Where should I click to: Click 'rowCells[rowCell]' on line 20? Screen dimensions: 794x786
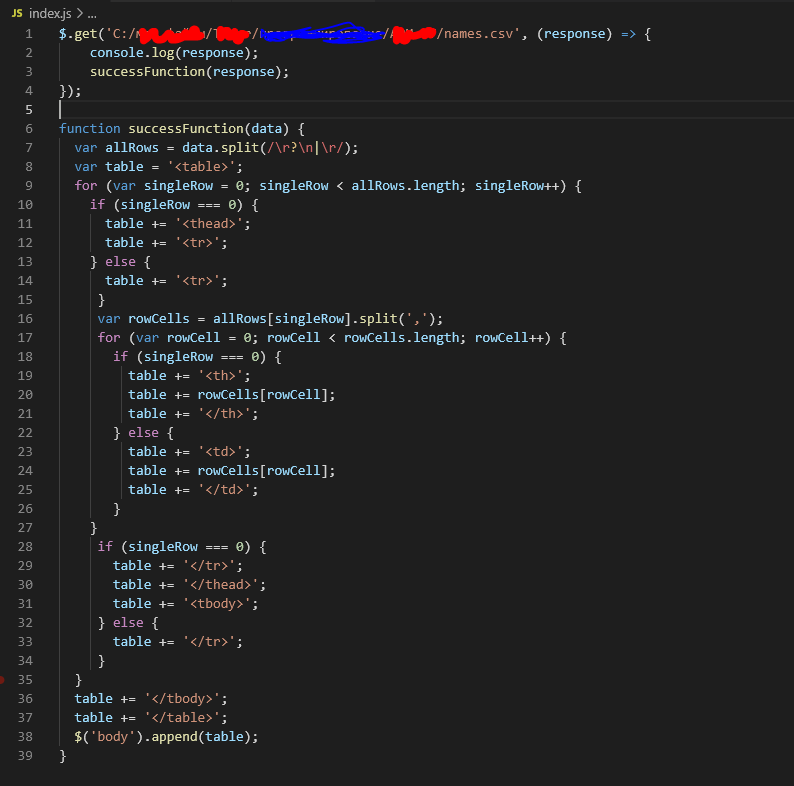coord(262,395)
